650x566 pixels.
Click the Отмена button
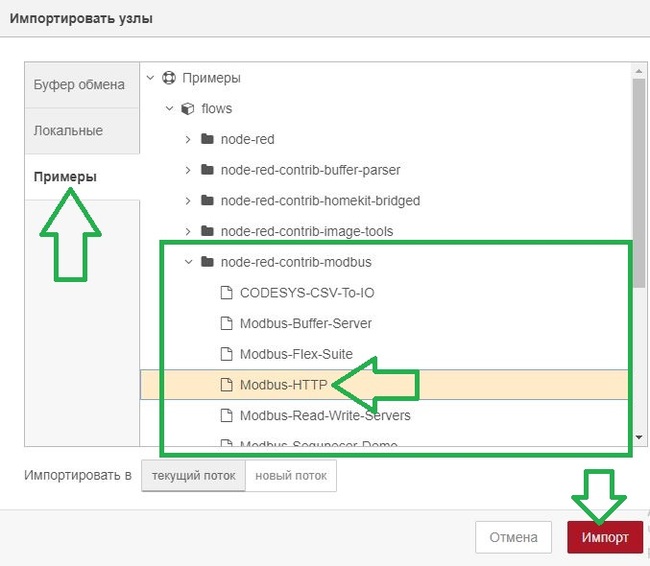pyautogui.click(x=513, y=537)
